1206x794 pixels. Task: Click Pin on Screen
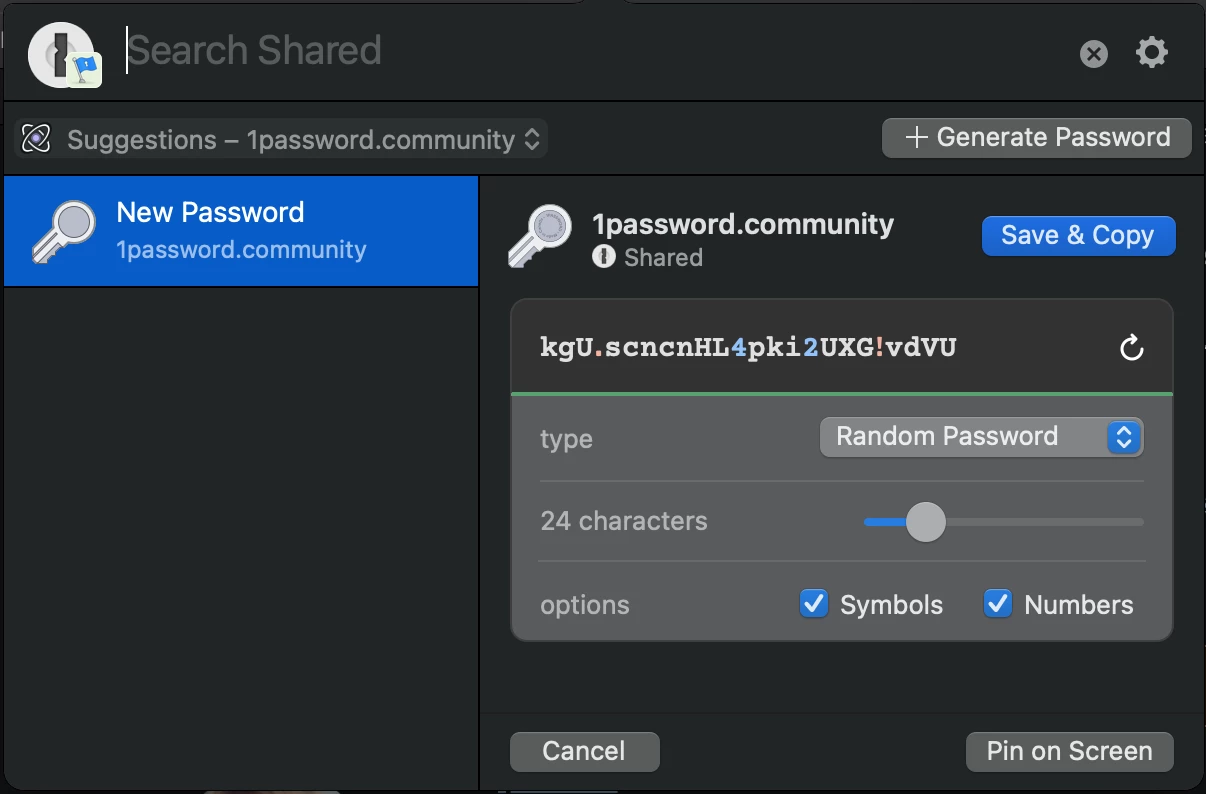(1069, 751)
